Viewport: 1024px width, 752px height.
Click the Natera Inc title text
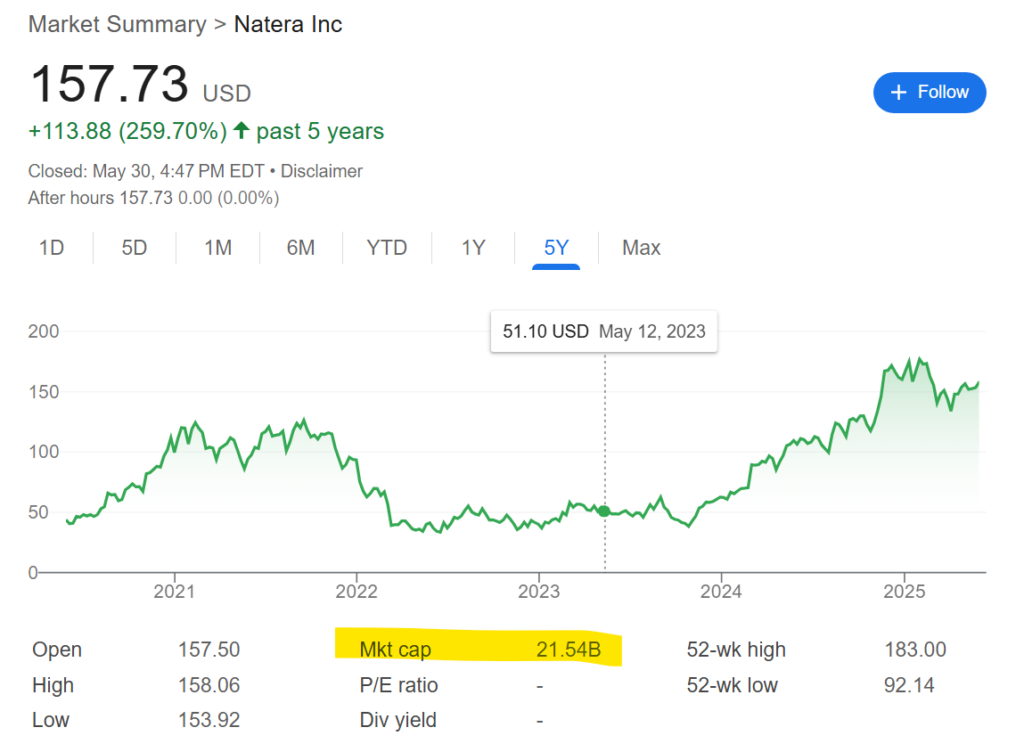click(288, 24)
